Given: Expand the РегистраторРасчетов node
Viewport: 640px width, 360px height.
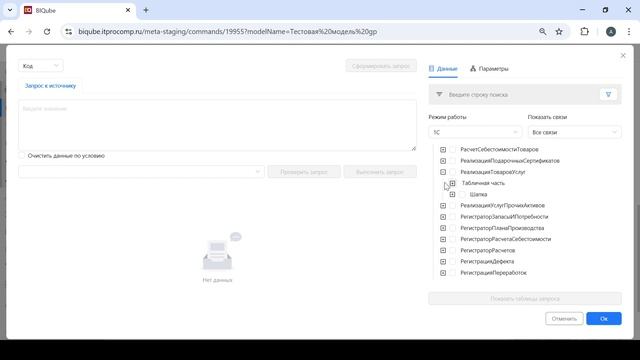Looking at the screenshot, I should (443, 250).
